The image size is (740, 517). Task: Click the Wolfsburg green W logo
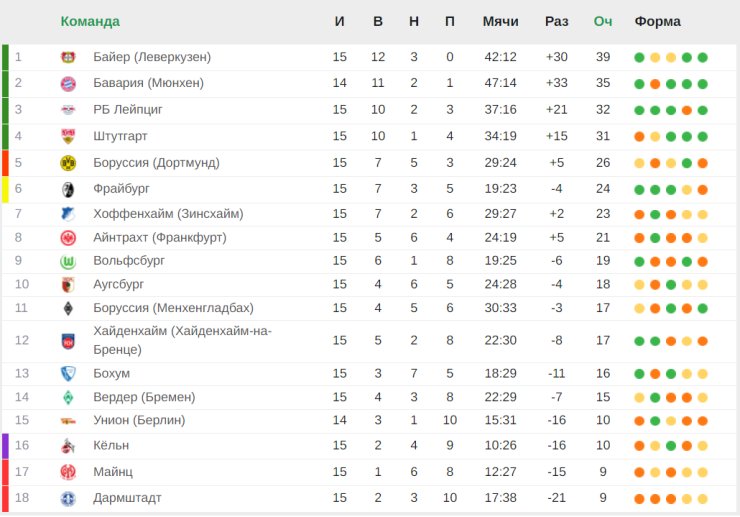[68, 261]
